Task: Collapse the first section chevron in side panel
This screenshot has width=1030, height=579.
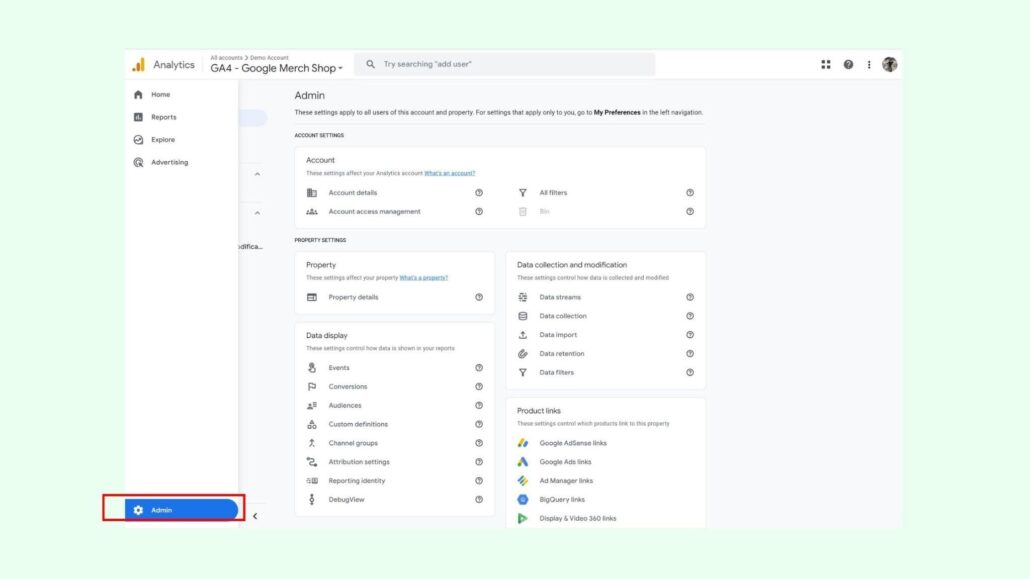Action: point(257,174)
